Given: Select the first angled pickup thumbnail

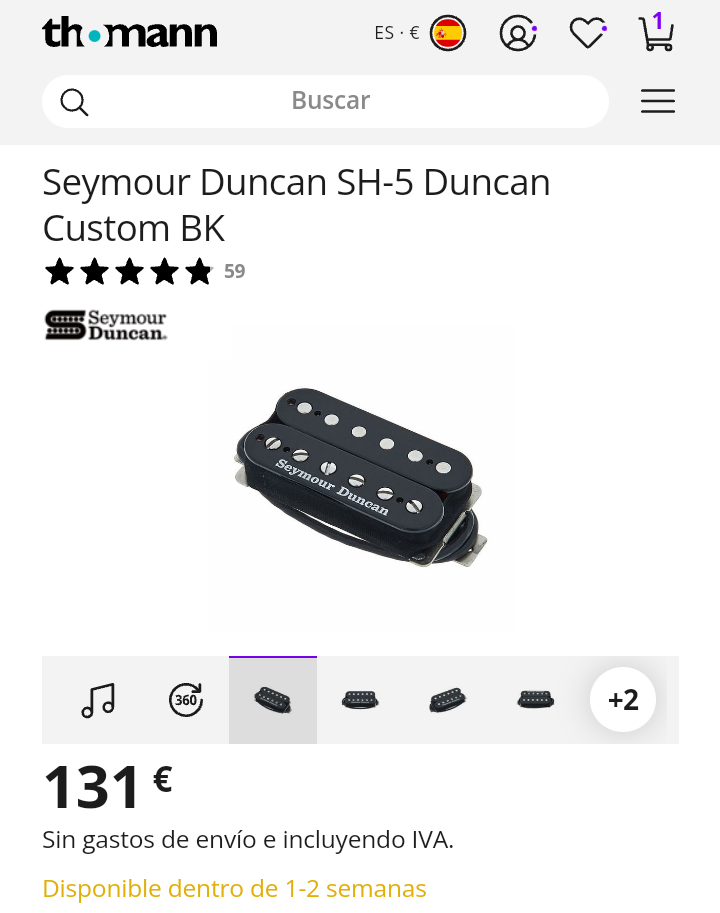Looking at the screenshot, I should tap(273, 700).
